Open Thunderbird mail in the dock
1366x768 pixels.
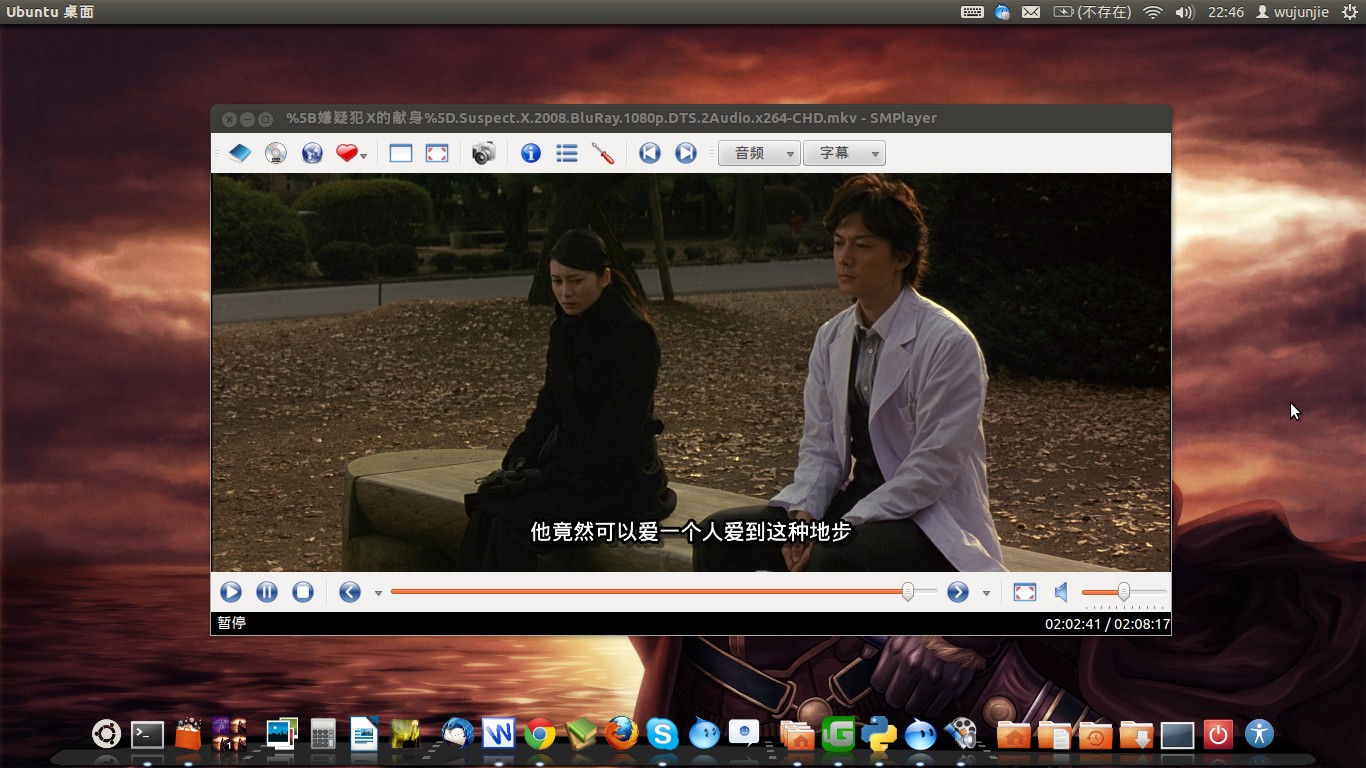458,734
